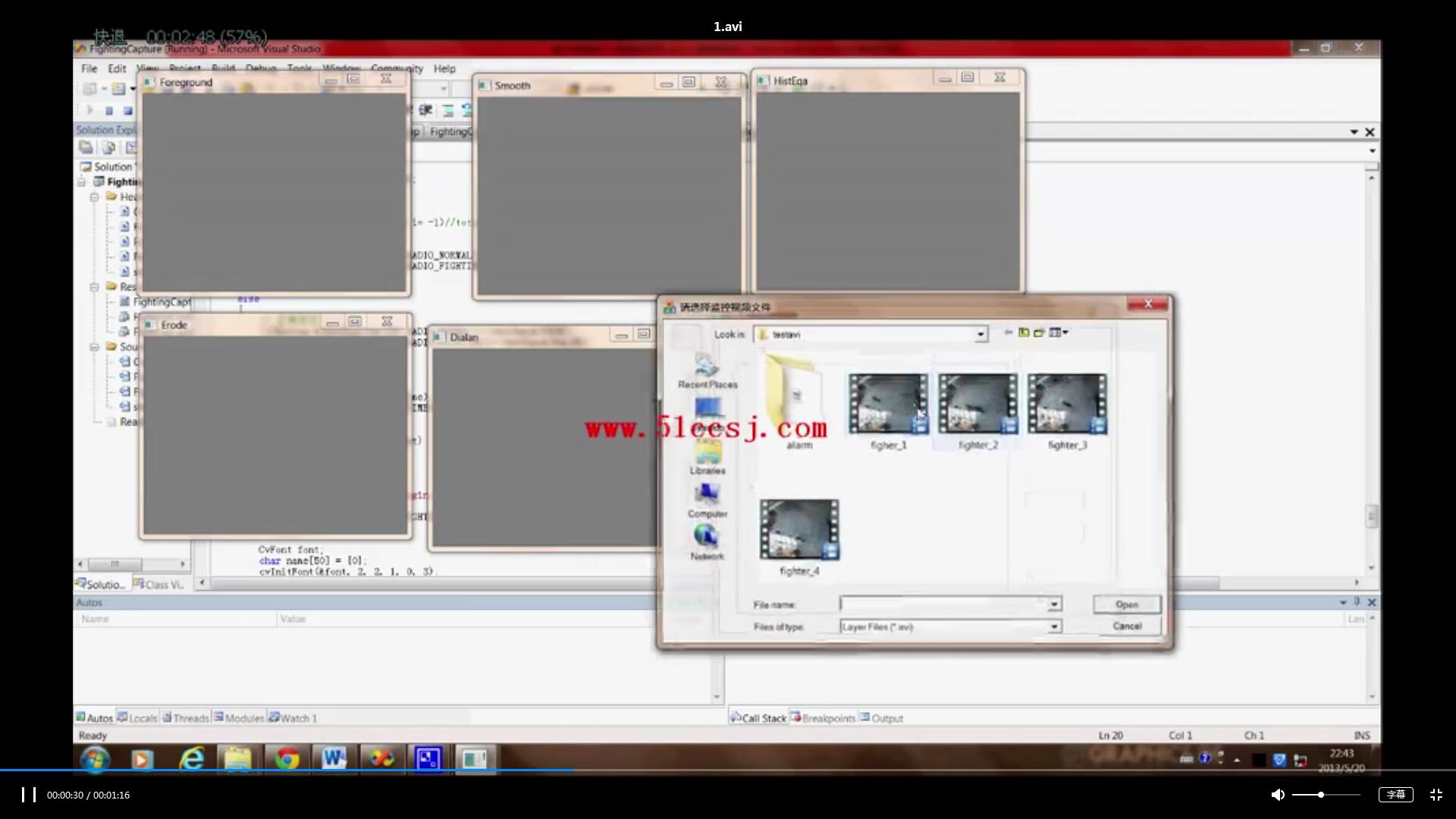1456x819 pixels.
Task: Expand the Files of type dropdown
Action: [x=1054, y=626]
